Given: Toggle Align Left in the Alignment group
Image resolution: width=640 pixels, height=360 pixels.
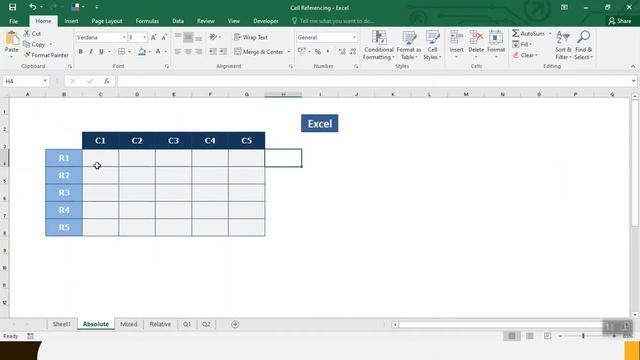Looking at the screenshot, I should pyautogui.click(x=178, y=52).
